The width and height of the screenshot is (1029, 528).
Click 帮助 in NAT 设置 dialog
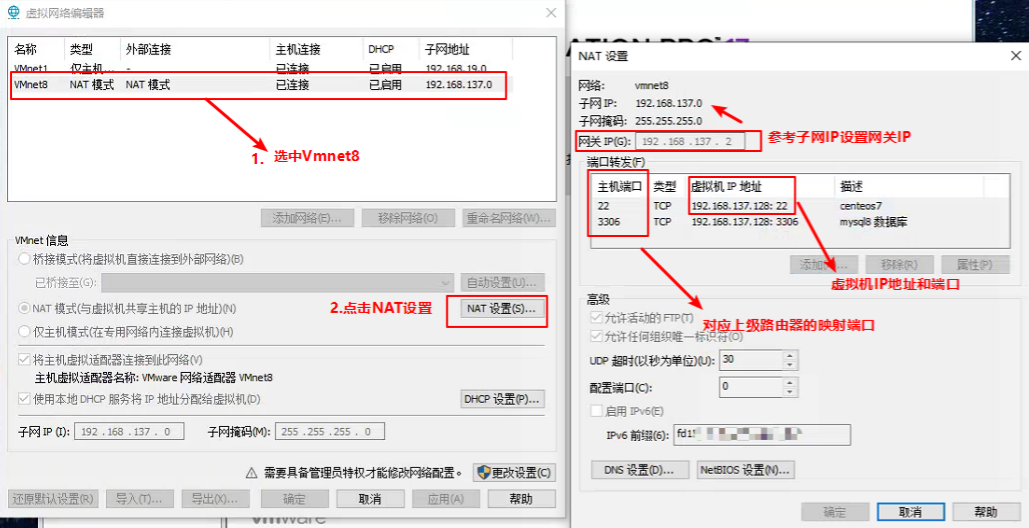(x=986, y=512)
